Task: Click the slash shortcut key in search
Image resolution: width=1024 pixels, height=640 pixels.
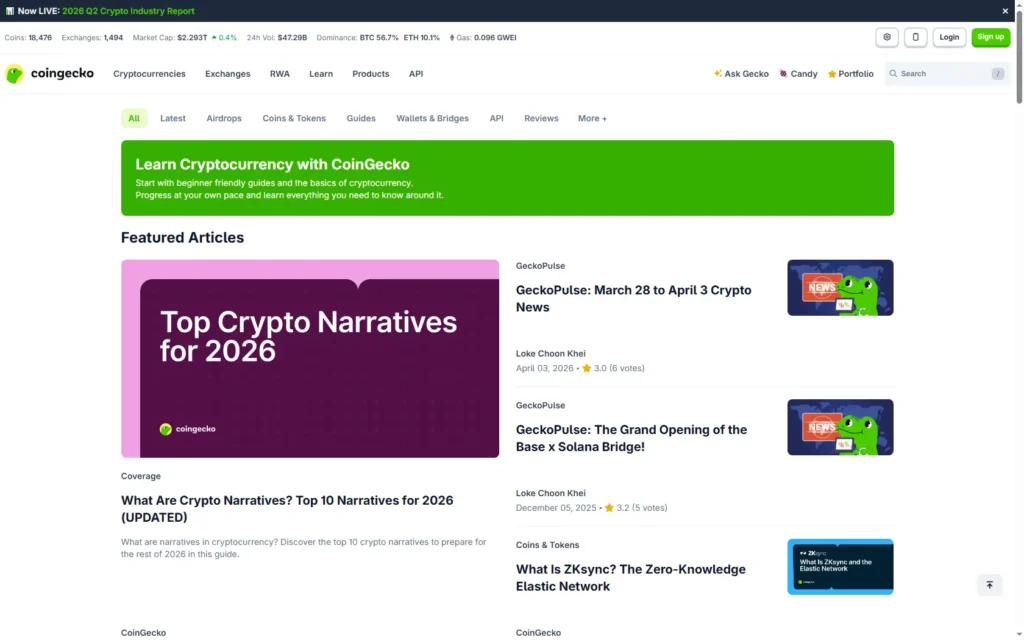Action: pyautogui.click(x=997, y=74)
